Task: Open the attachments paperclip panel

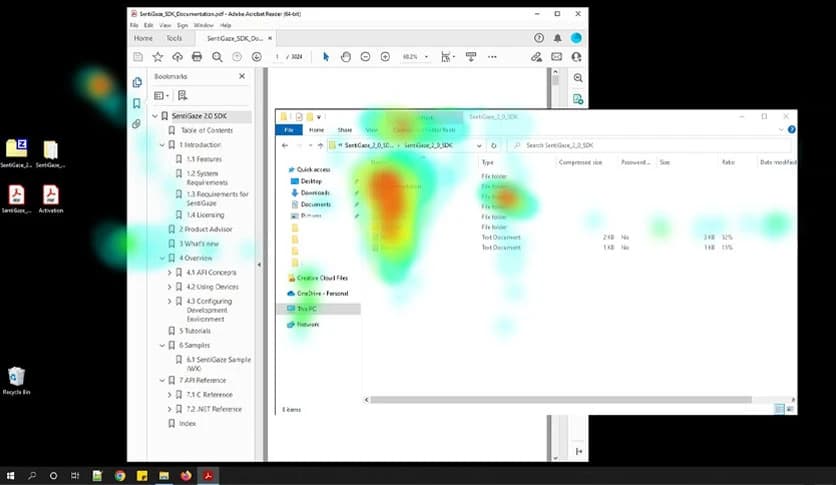Action: (137, 124)
